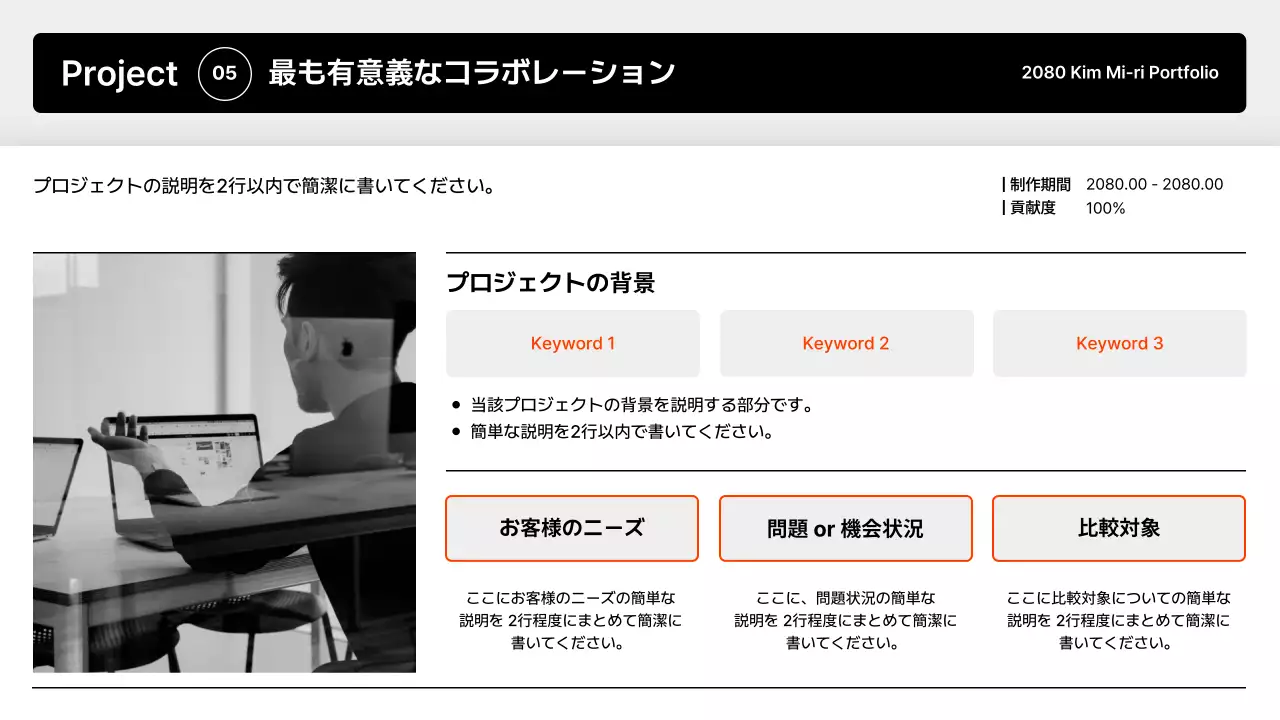Click the description text below 比較対象
Image resolution: width=1280 pixels, height=720 pixels.
1119,620
